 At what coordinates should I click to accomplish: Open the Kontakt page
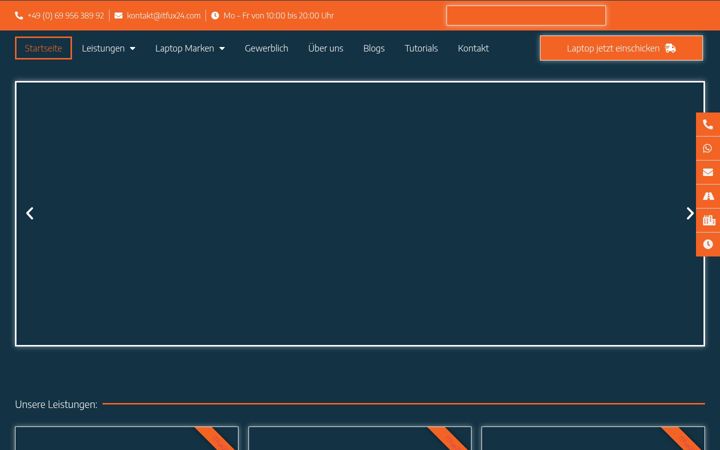pos(473,48)
